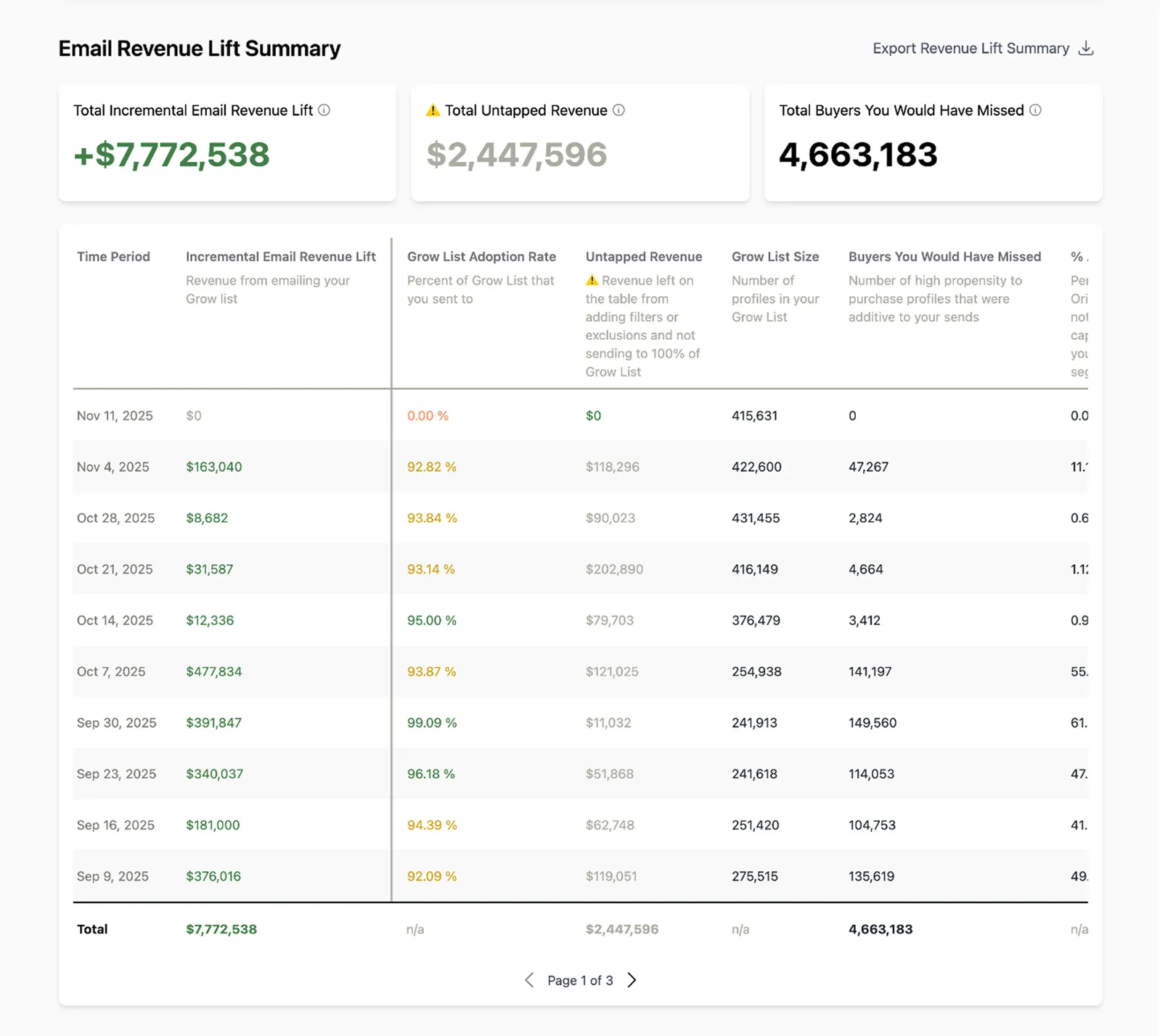This screenshot has width=1160, height=1036.
Task: Select the Oct 21, 2025 row date
Action: (115, 569)
